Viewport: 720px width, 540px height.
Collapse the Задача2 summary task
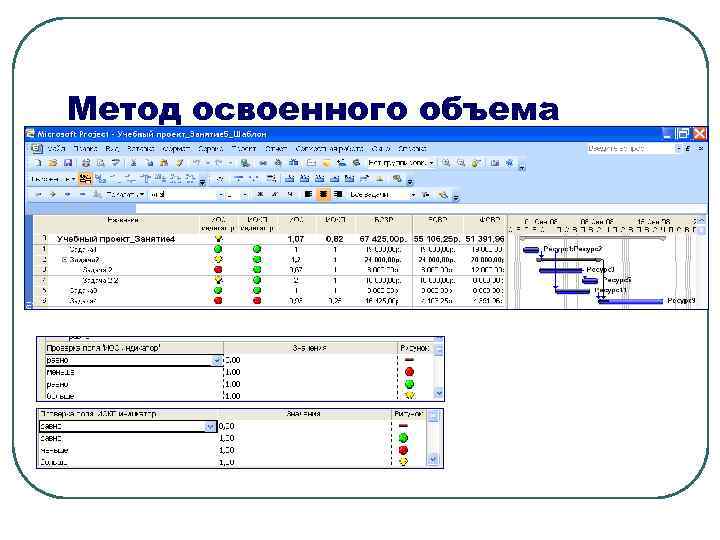point(64,260)
